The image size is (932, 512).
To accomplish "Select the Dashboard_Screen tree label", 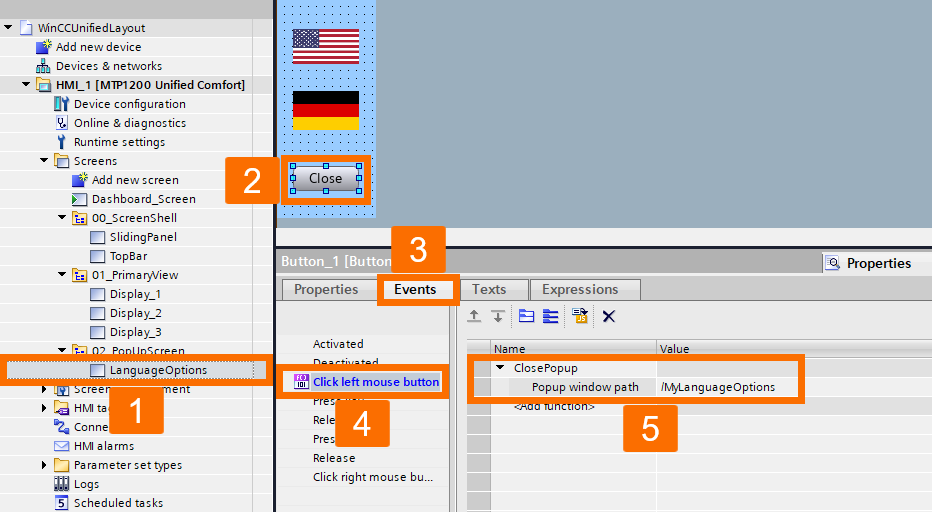I will click(x=143, y=199).
